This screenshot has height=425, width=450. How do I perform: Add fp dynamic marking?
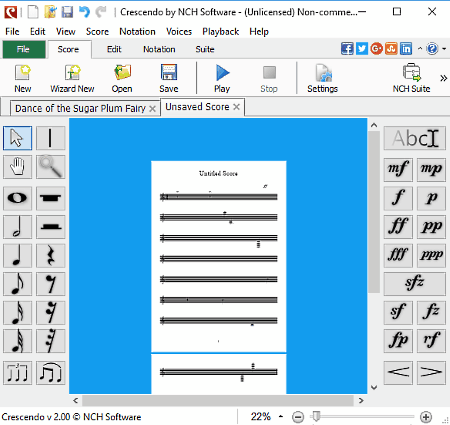click(398, 341)
